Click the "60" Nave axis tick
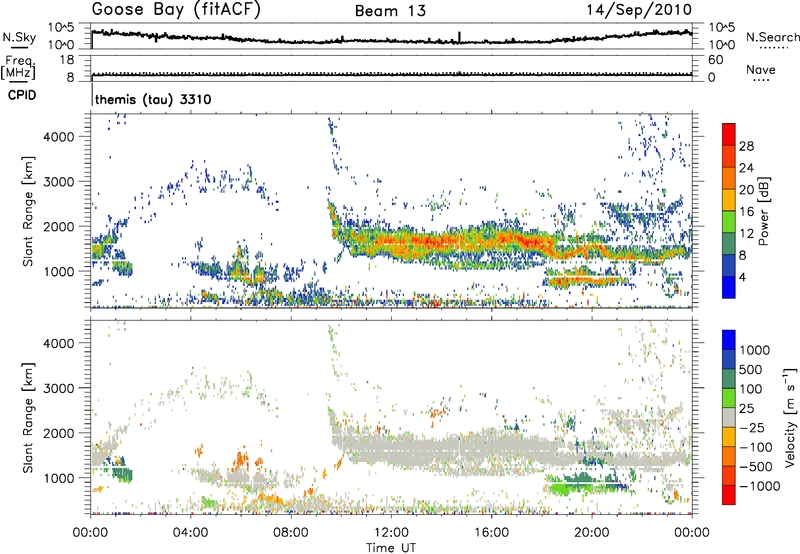The width and height of the screenshot is (800, 554). [x=715, y=60]
